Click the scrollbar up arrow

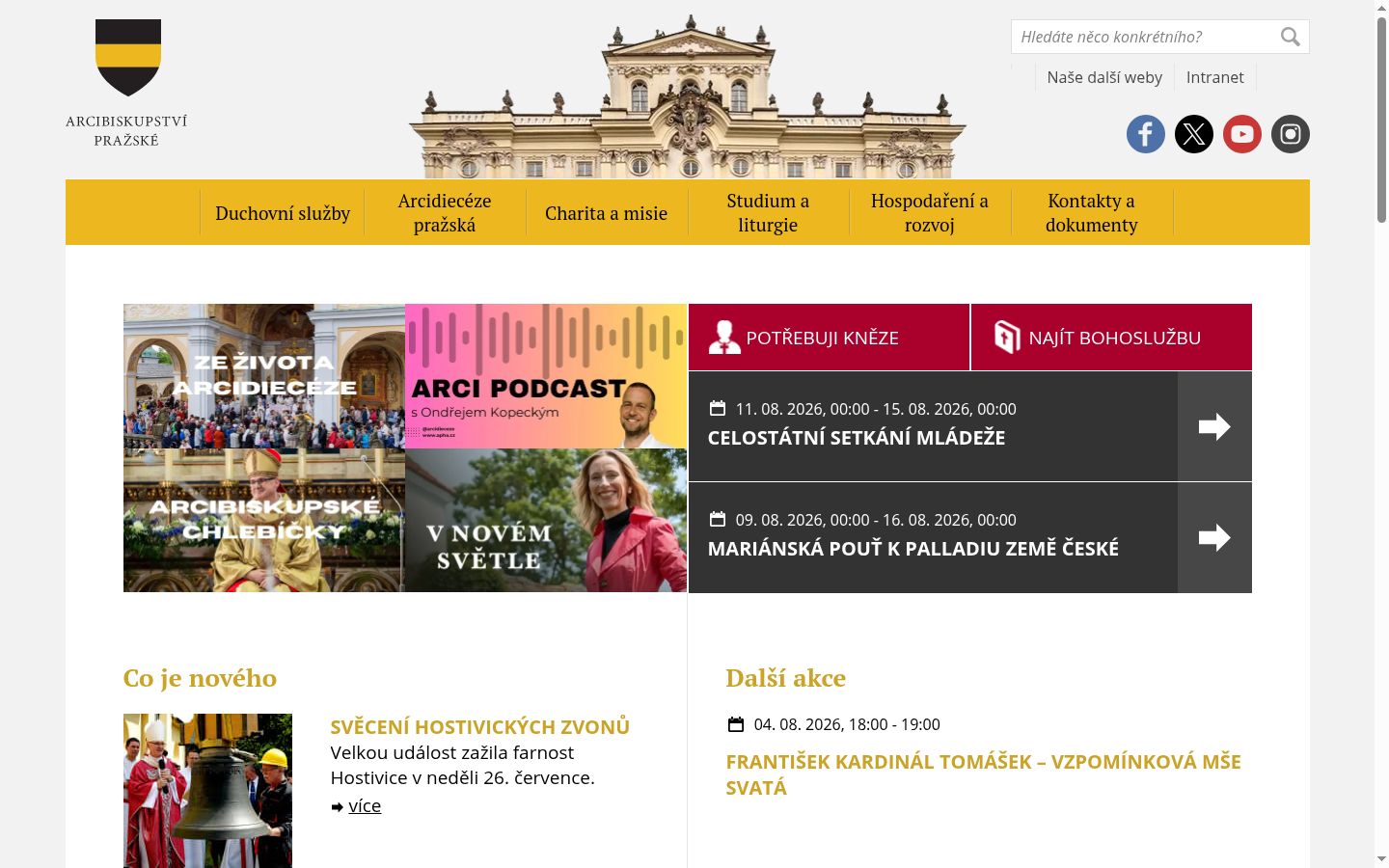pyautogui.click(x=1381, y=8)
